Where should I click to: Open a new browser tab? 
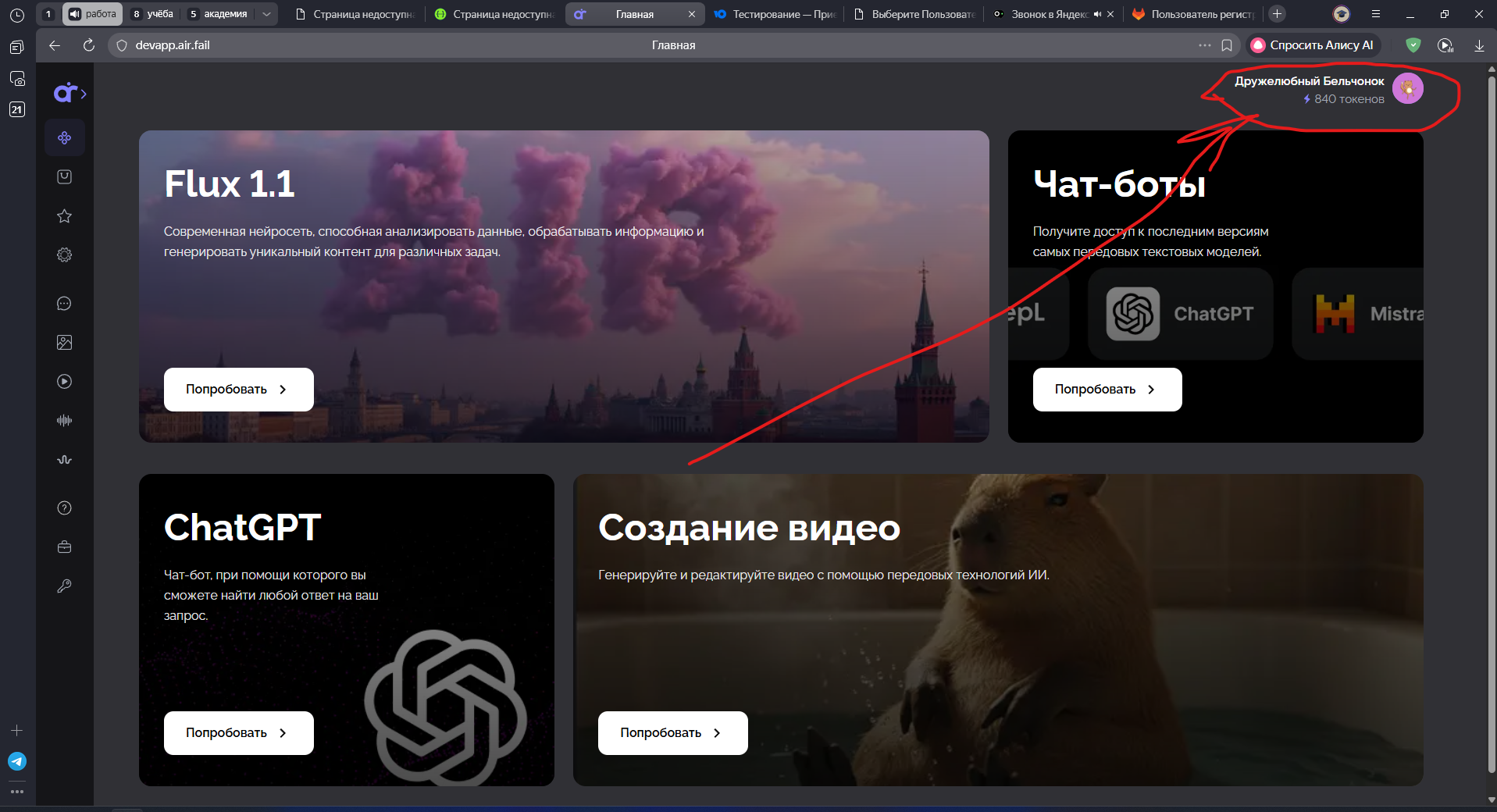point(1278,14)
